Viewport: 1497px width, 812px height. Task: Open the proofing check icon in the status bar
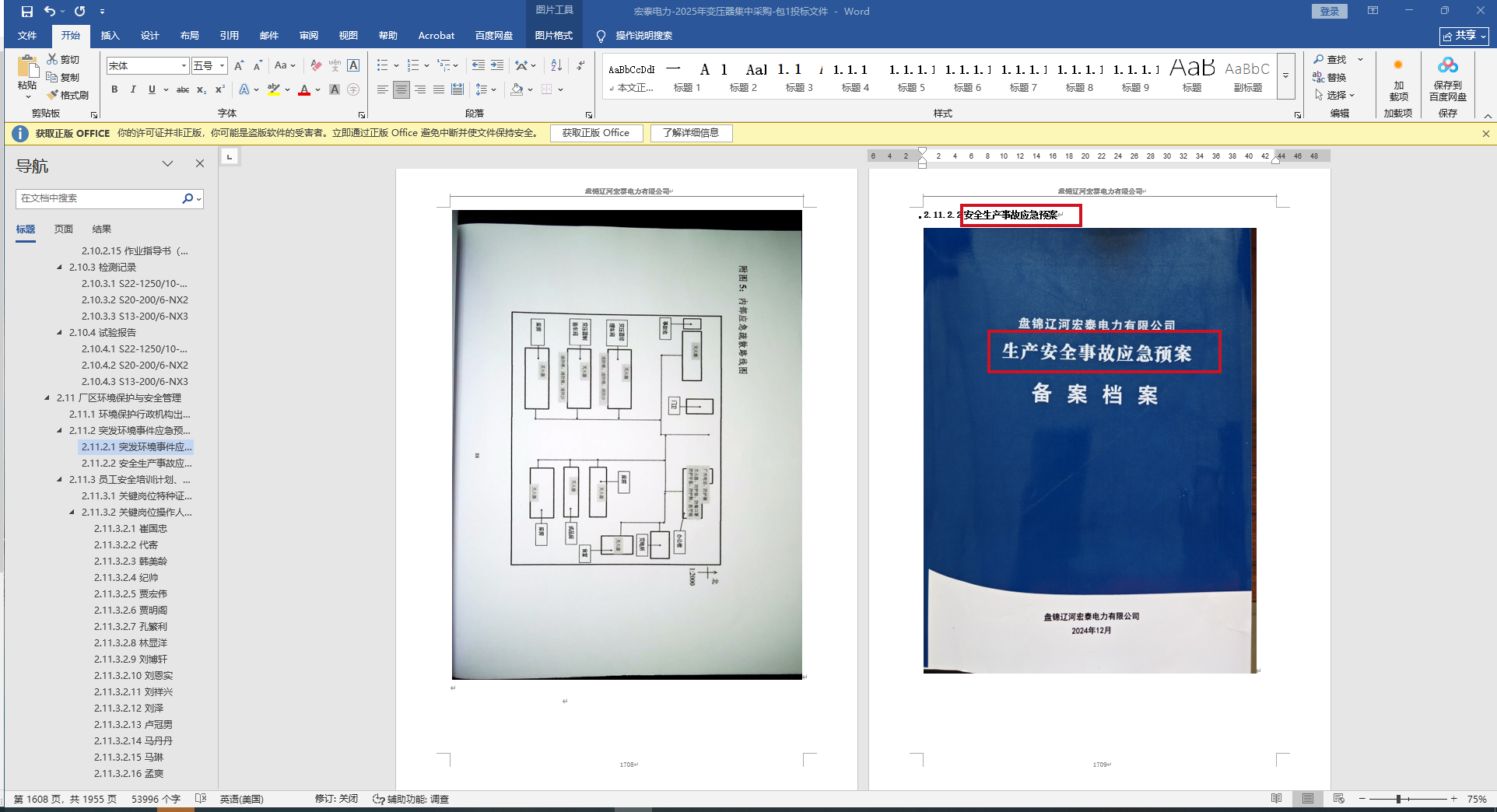tap(201, 799)
